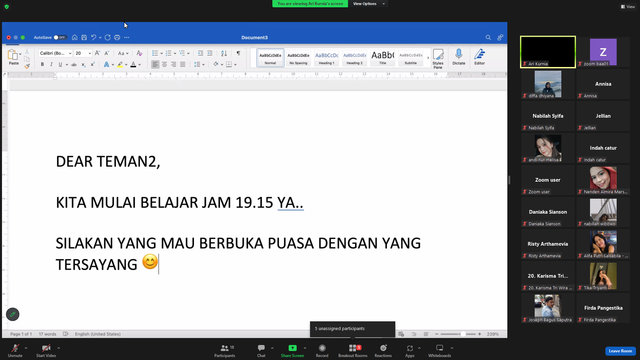Click the Paste clipboard icon

(x=13, y=55)
